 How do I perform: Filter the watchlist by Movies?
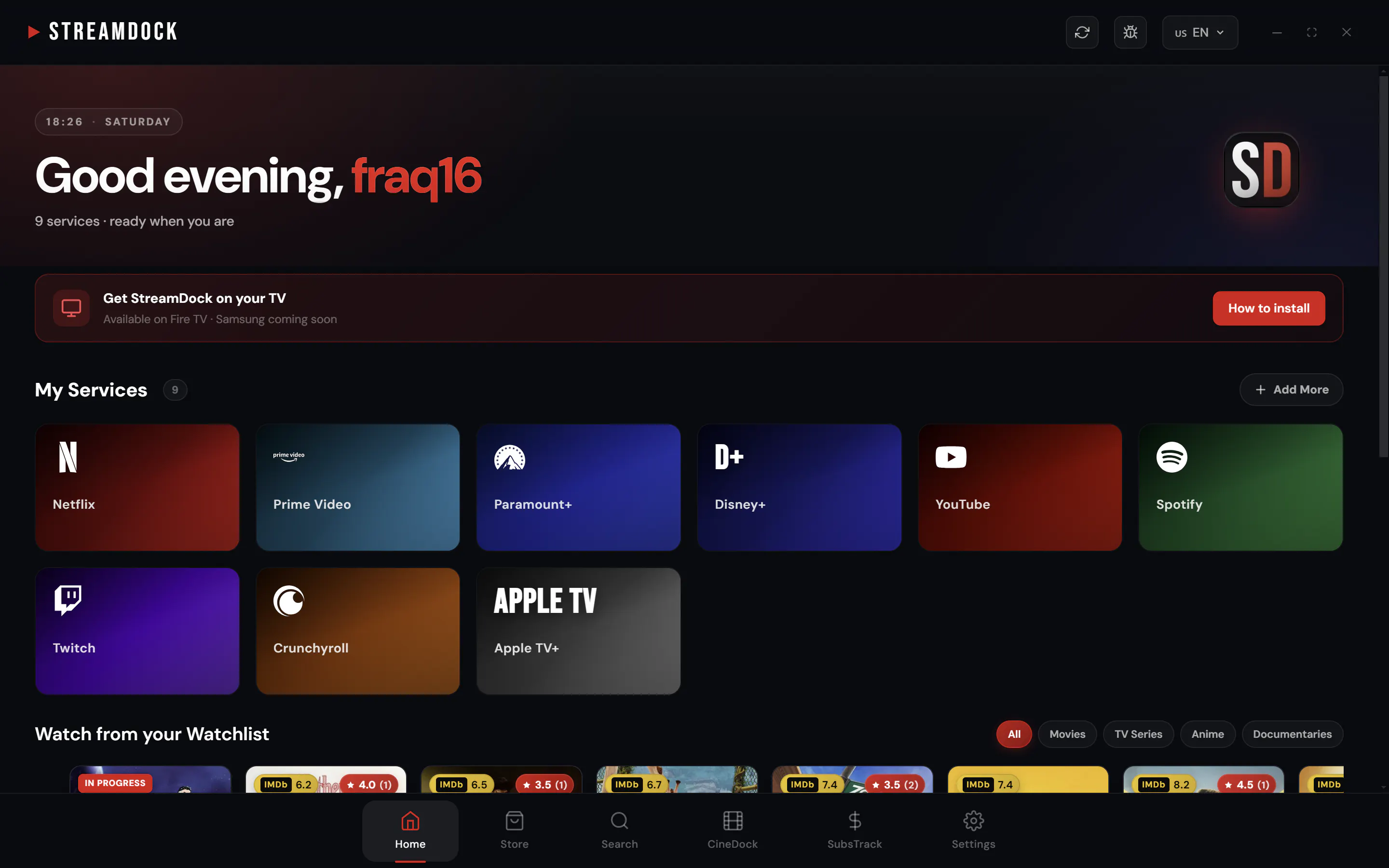tap(1068, 734)
